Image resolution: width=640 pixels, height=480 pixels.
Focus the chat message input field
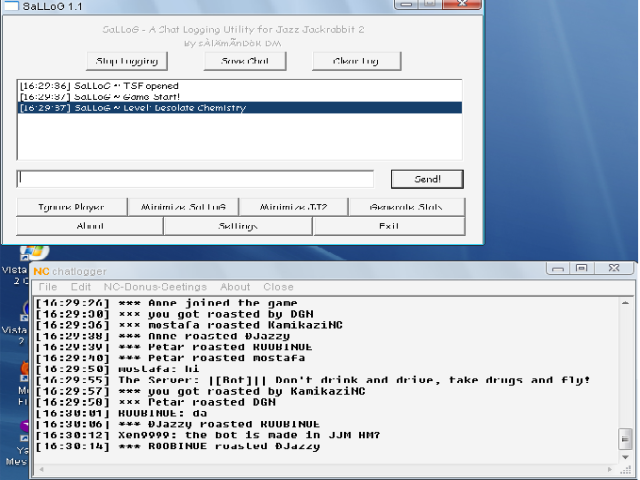195,179
